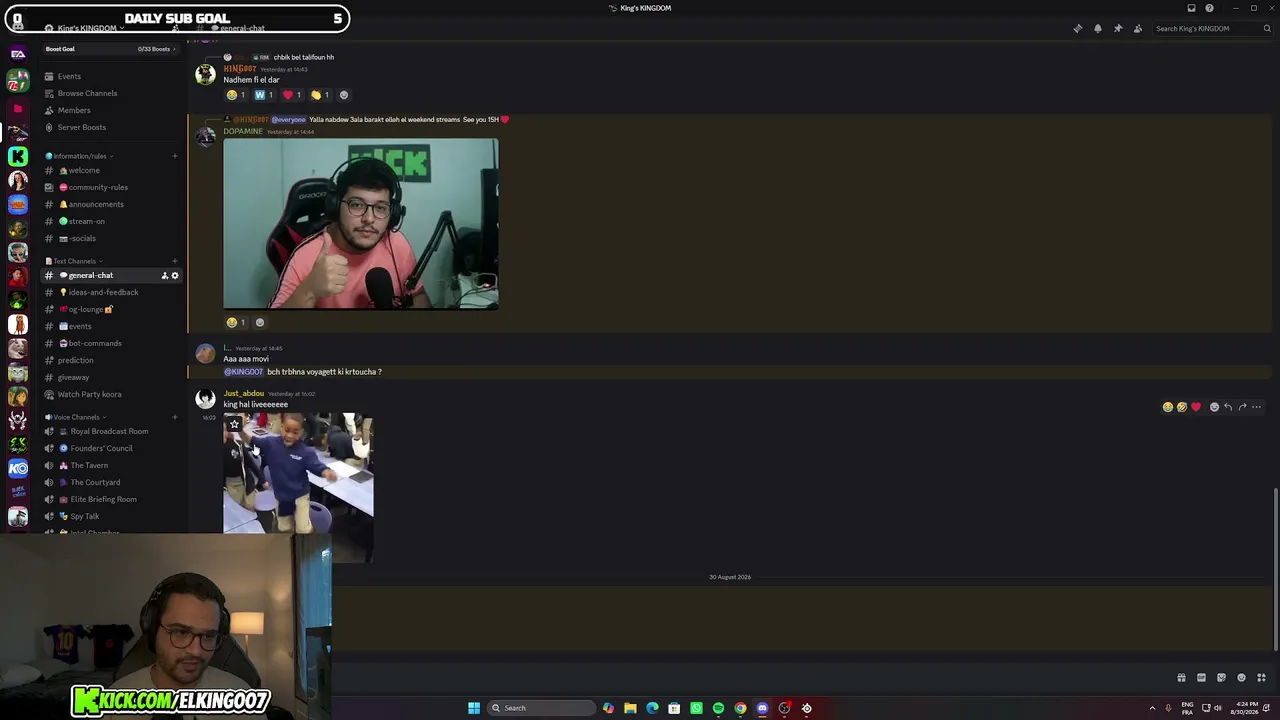Switch to the announcements channel
This screenshot has height=720, width=1280.
(x=111, y=204)
